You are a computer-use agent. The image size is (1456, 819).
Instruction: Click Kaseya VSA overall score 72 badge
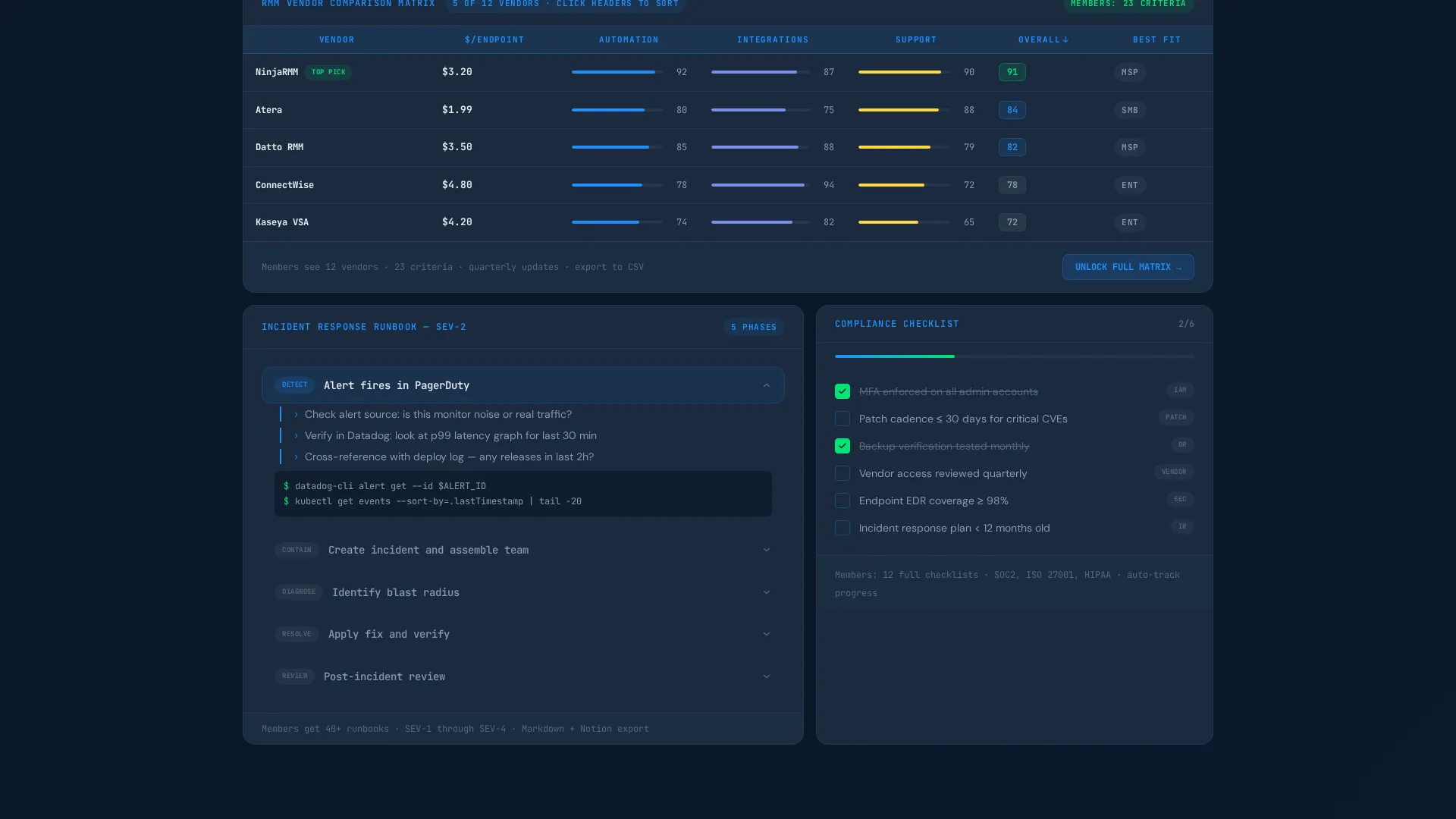coord(1012,222)
